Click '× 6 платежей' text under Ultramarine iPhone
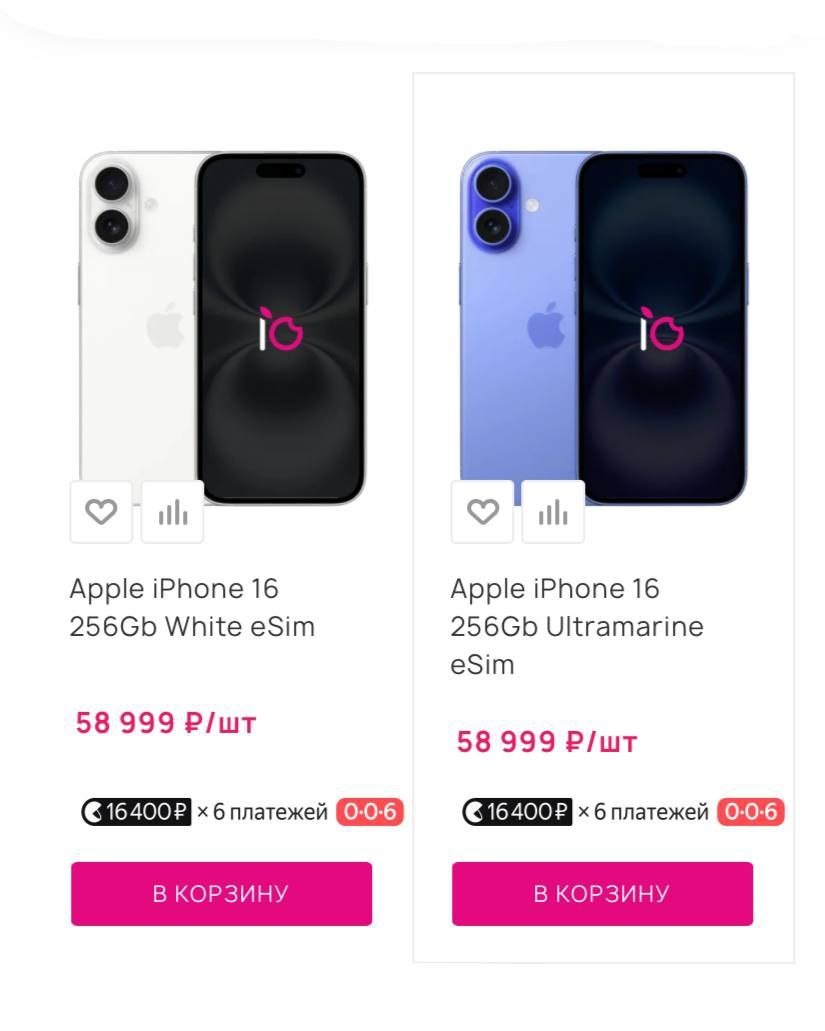The width and height of the screenshot is (825, 1031). coord(643,812)
